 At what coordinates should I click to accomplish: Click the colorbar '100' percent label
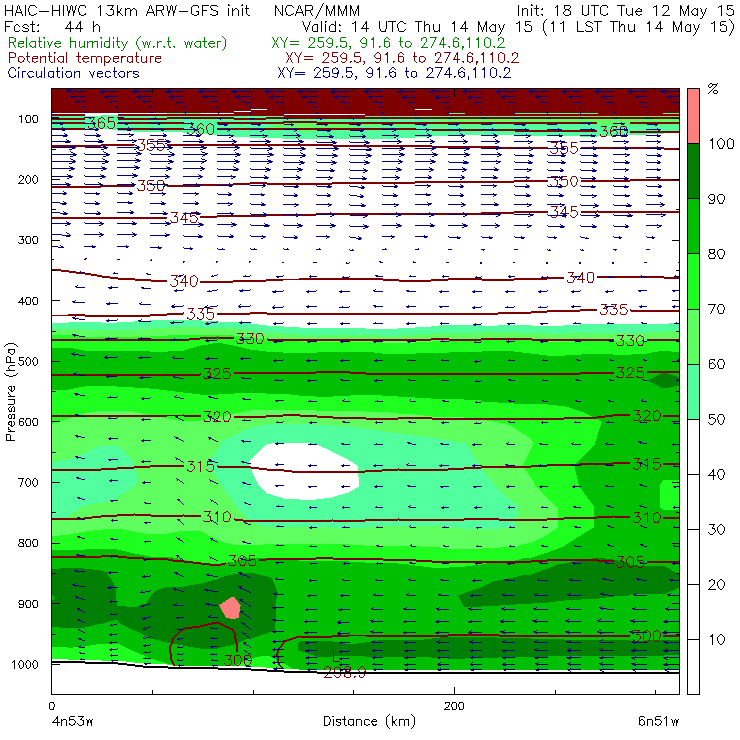pyautogui.click(x=721, y=144)
